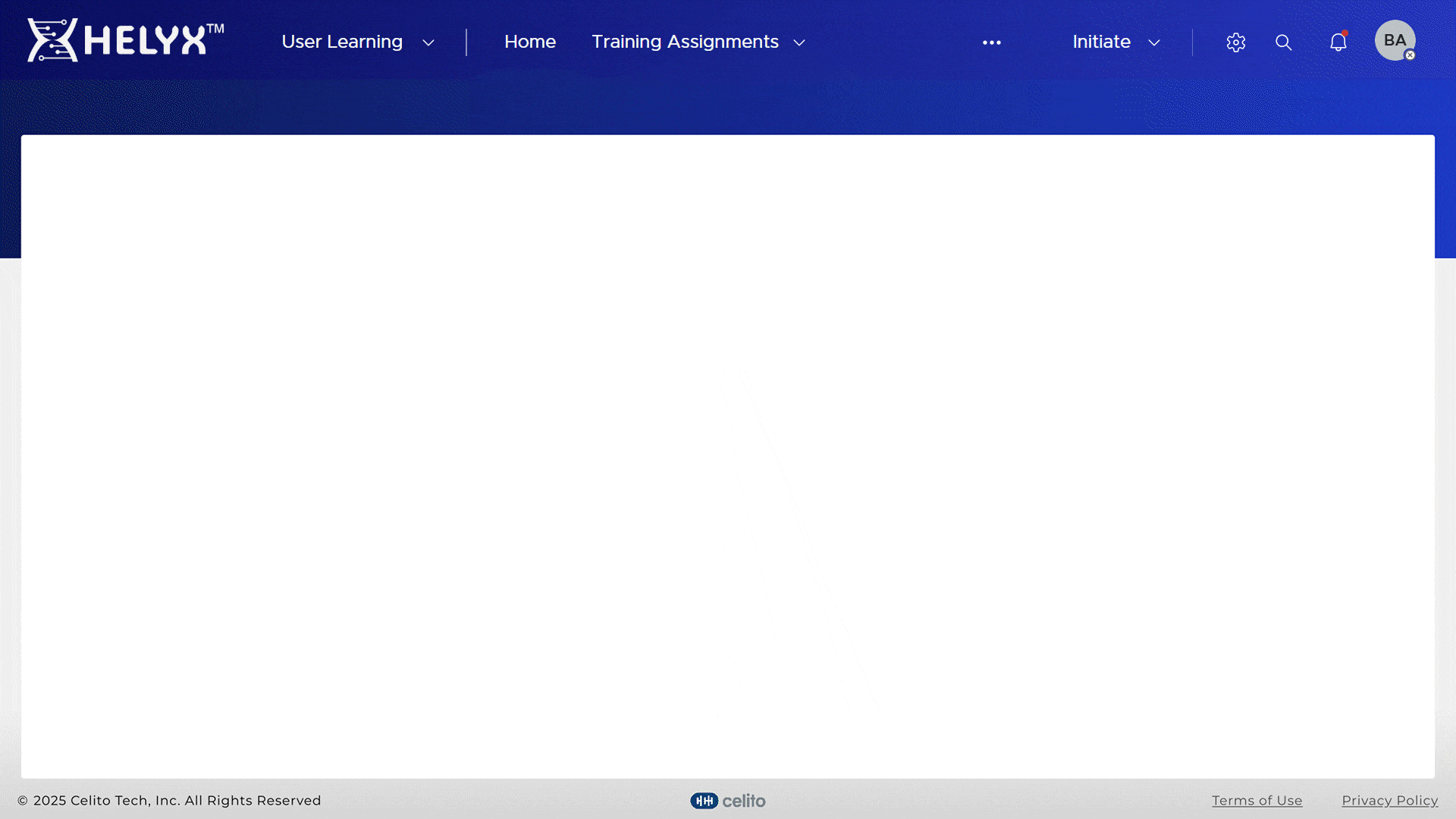Open the Privacy Policy link

coord(1389,801)
